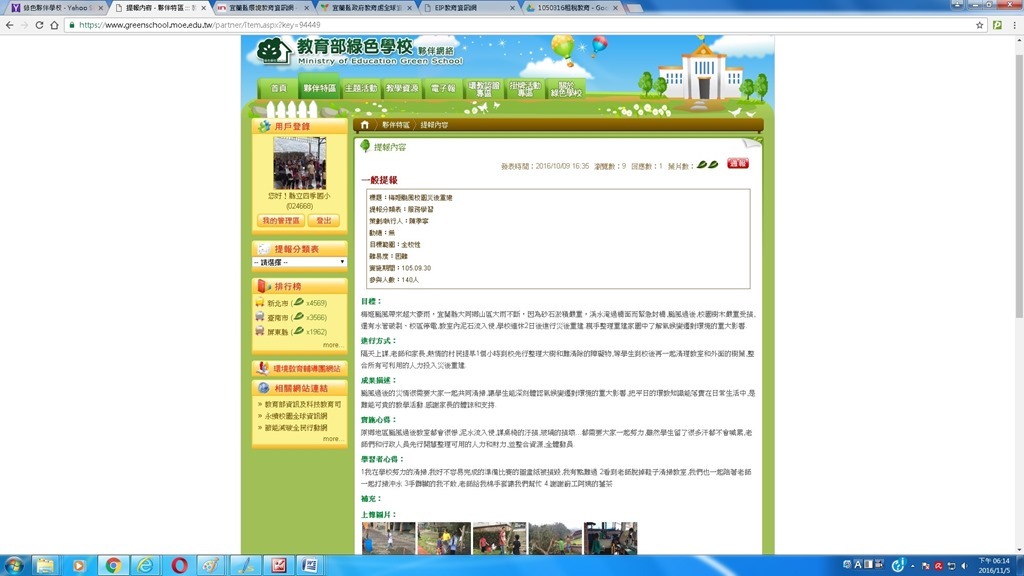The width and height of the screenshot is (1024, 576).
Task: Click the blue circular tray icon
Action: pos(899,565)
